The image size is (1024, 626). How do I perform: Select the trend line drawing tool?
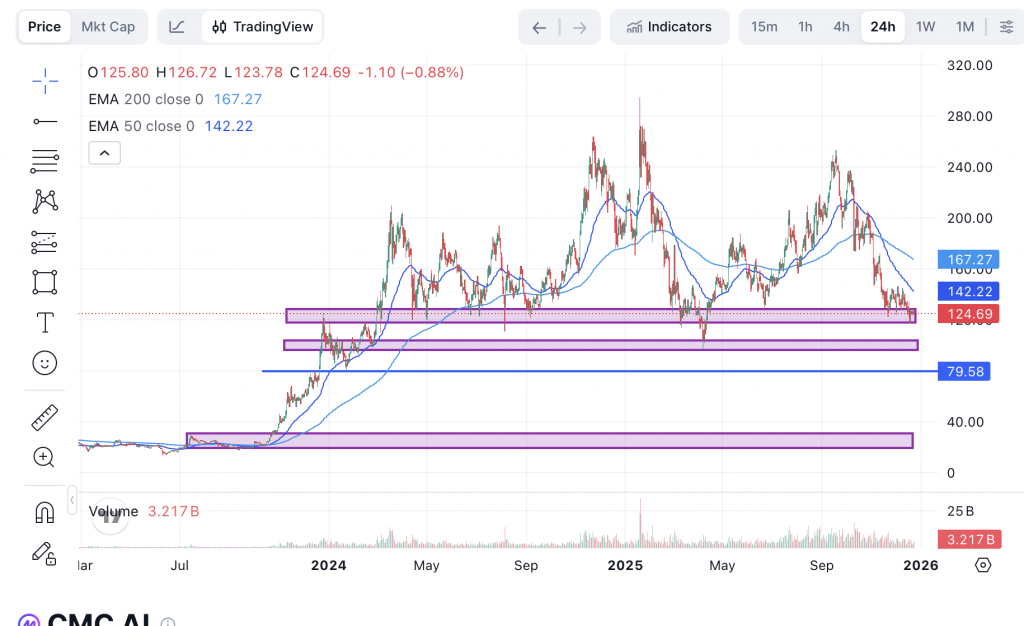tap(44, 121)
